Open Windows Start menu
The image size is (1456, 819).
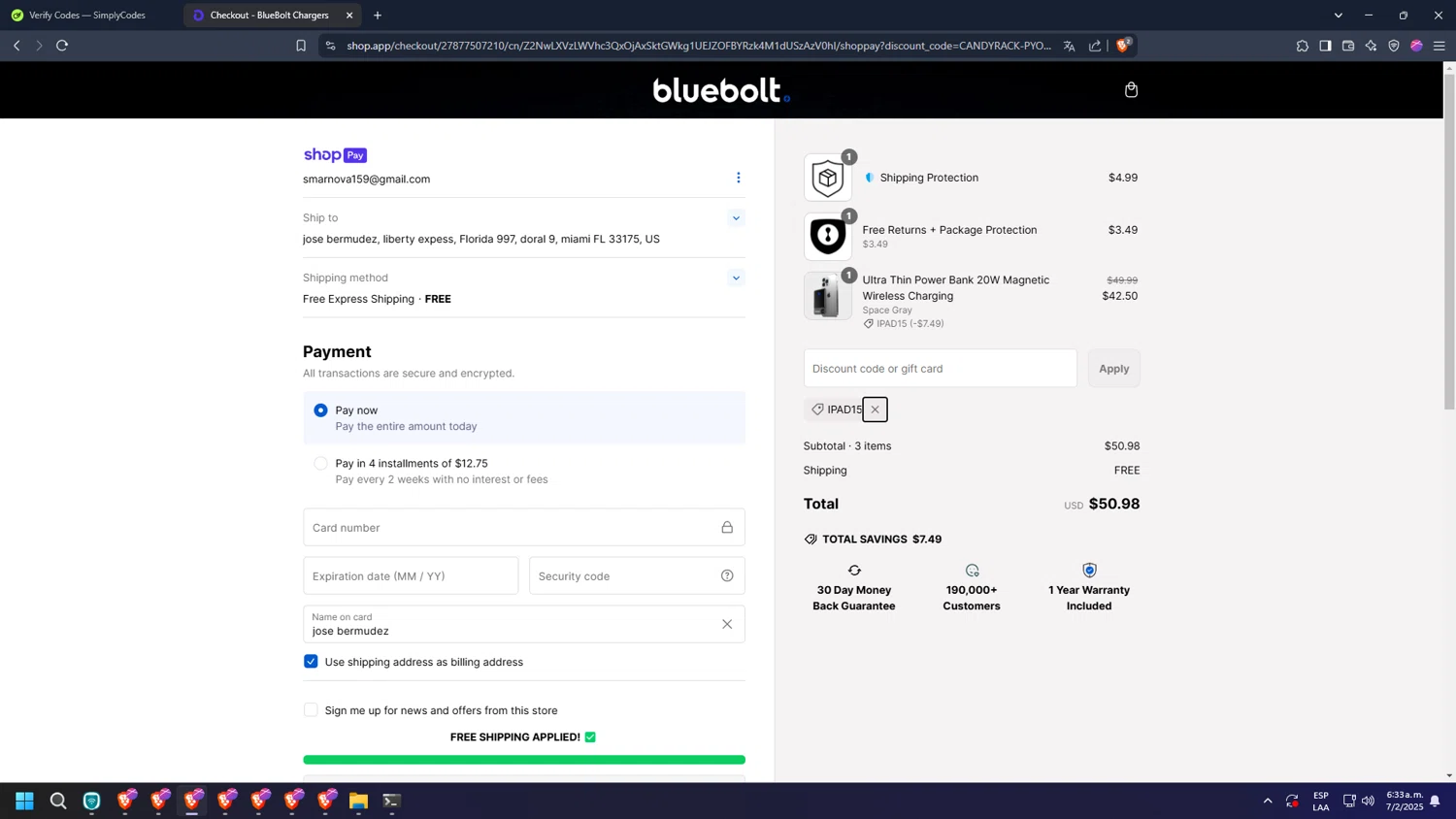[24, 801]
